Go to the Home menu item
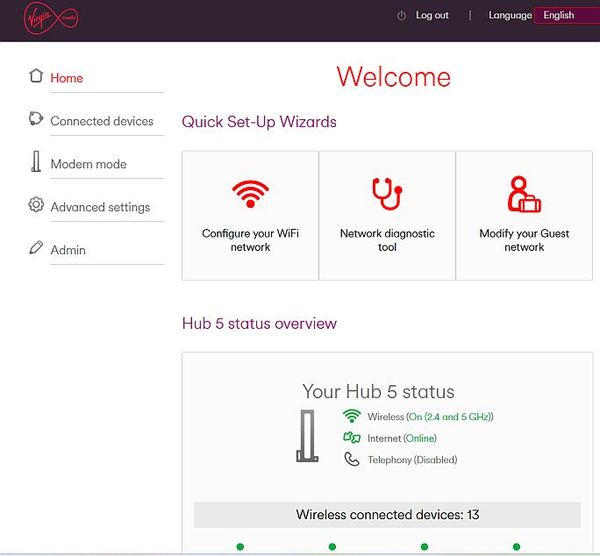This screenshot has height=556, width=600. point(67,78)
